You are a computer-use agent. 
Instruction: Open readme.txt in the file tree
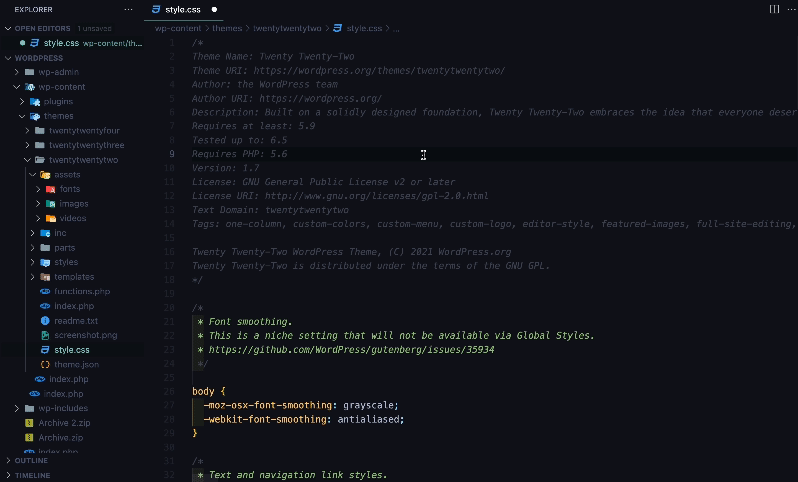pos(76,321)
